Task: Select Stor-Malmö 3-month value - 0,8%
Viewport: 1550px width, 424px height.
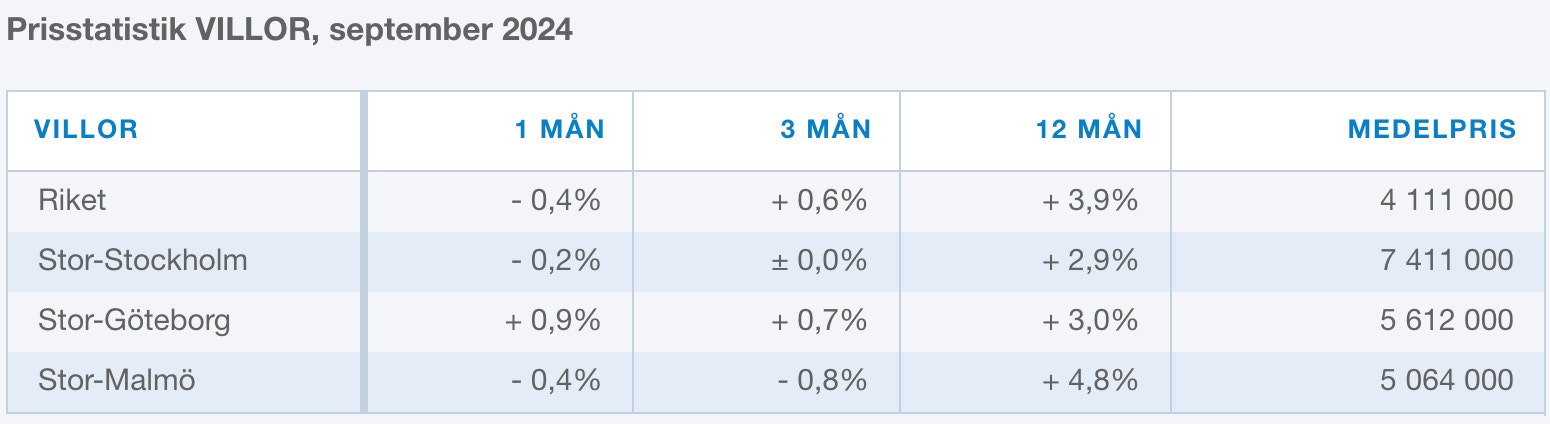Action: pos(824,380)
